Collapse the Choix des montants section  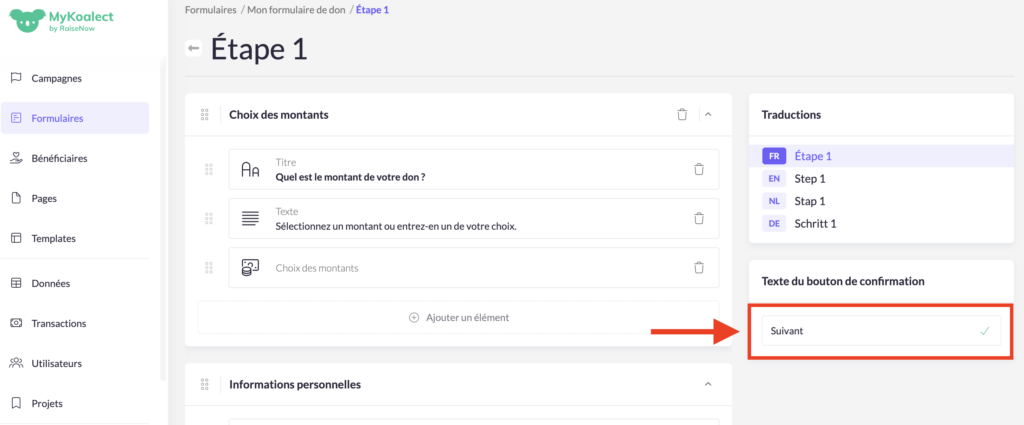tap(708, 115)
